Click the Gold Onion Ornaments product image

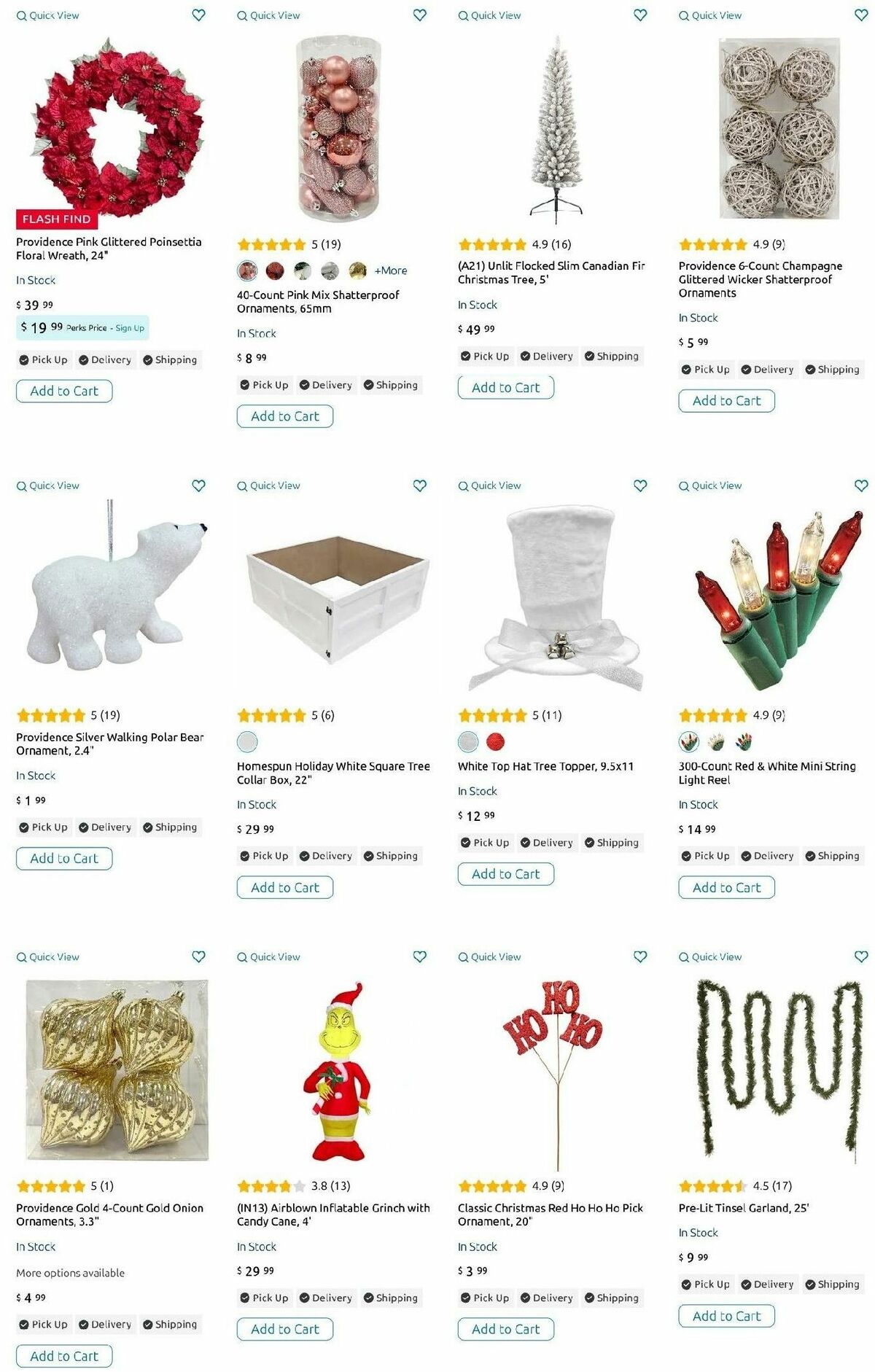click(117, 1070)
